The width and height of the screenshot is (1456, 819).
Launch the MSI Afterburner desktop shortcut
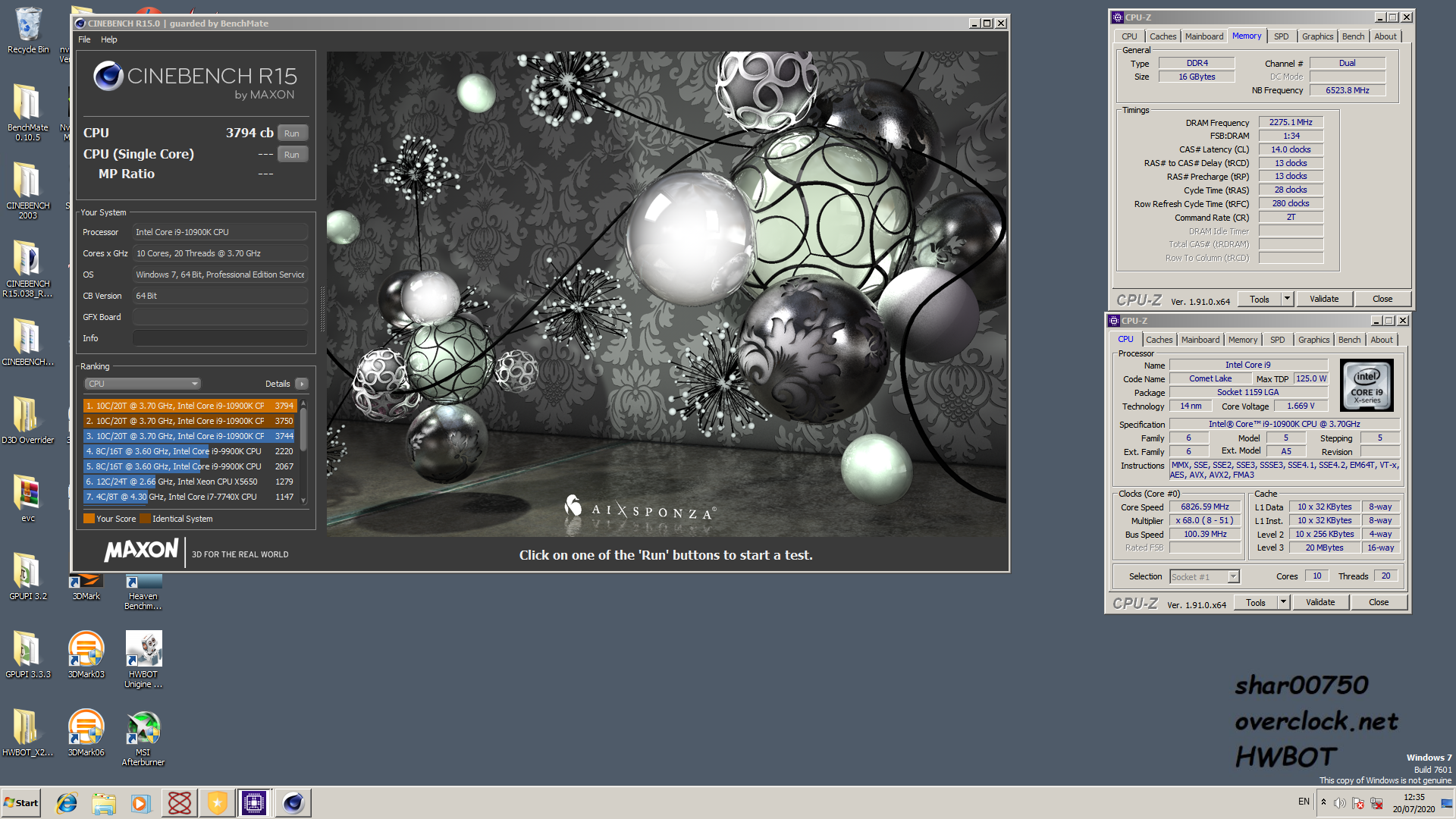point(143,737)
